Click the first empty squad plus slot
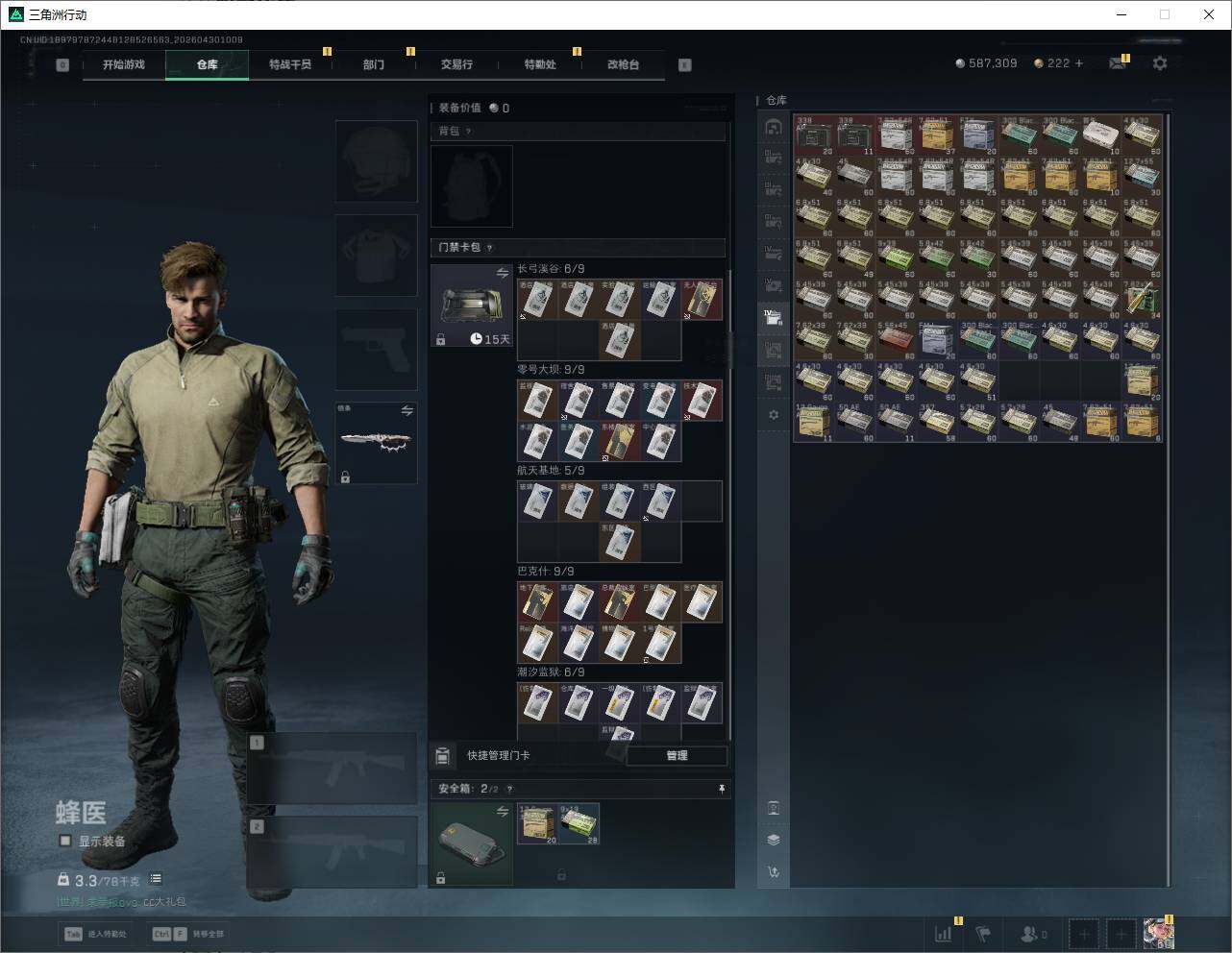 pos(1084,933)
